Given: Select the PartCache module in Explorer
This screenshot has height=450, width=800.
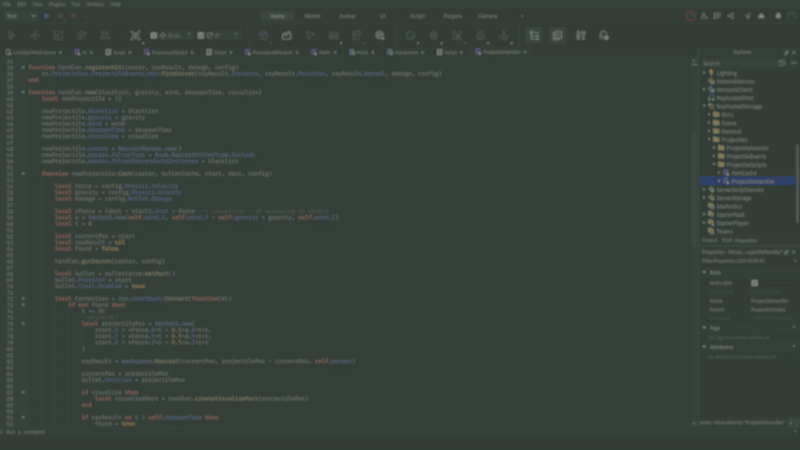Looking at the screenshot, I should coord(743,173).
